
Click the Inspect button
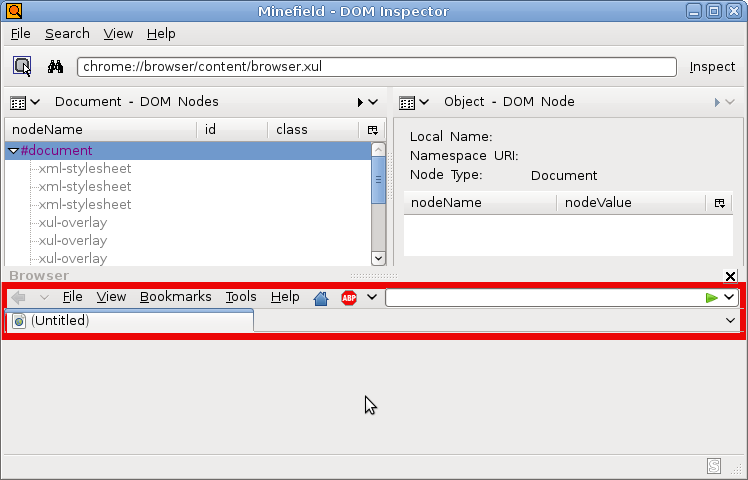tap(712, 67)
